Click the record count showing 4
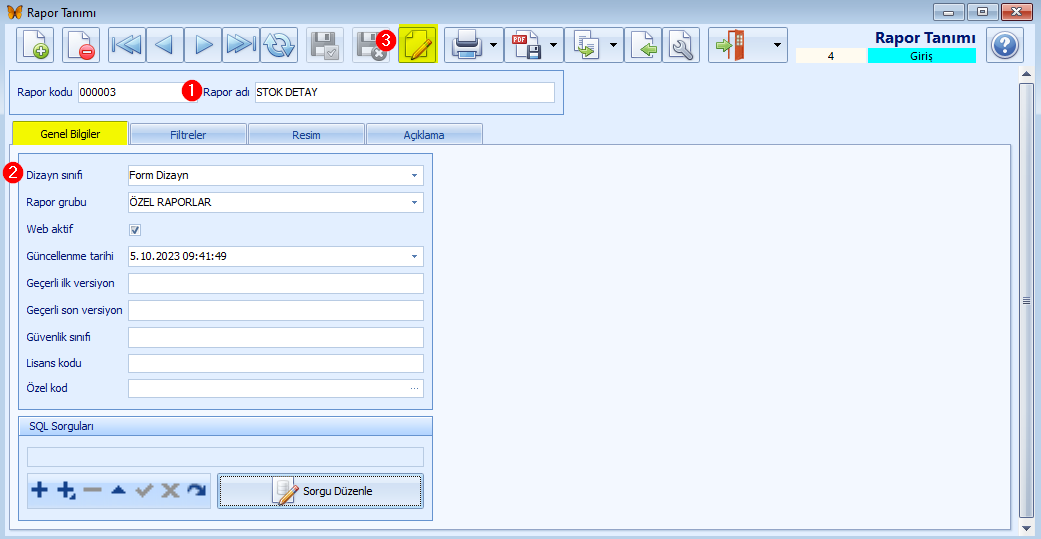Screen dimensions: 1041x539 click(831, 56)
